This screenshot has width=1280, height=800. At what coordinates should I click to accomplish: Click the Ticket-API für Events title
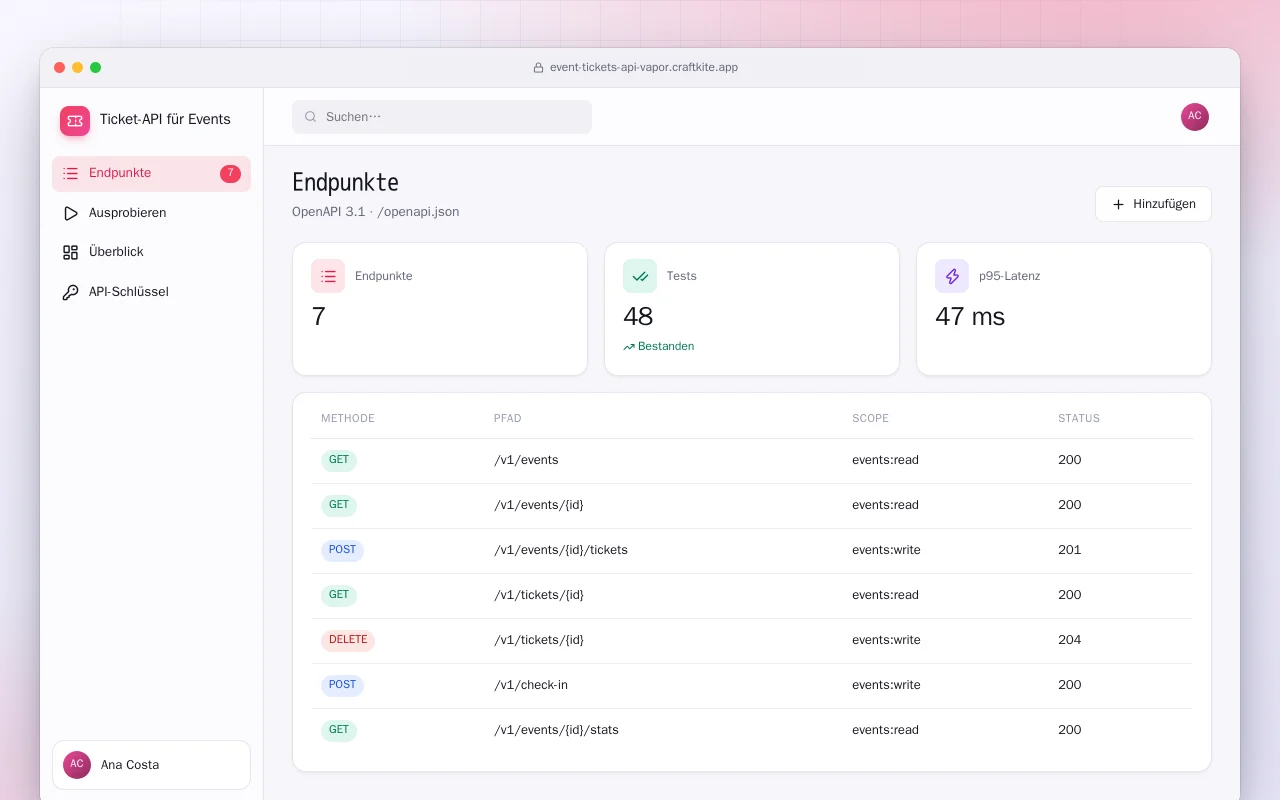pos(165,120)
